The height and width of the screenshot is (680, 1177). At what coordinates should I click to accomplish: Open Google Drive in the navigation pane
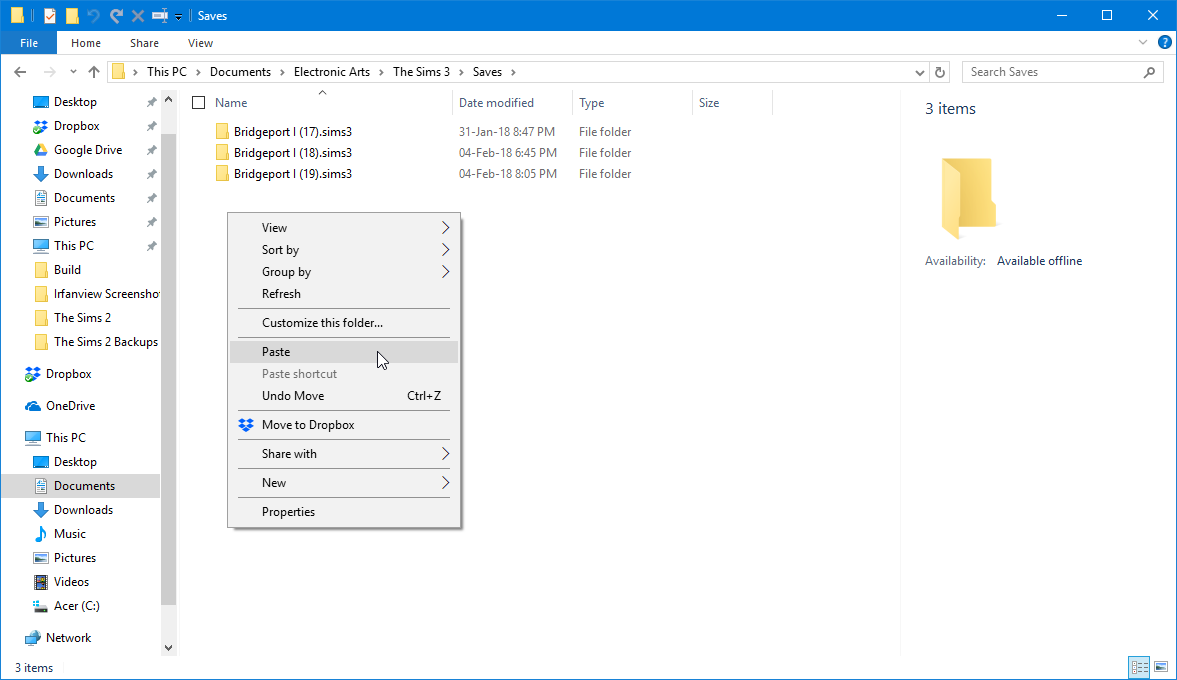(88, 150)
